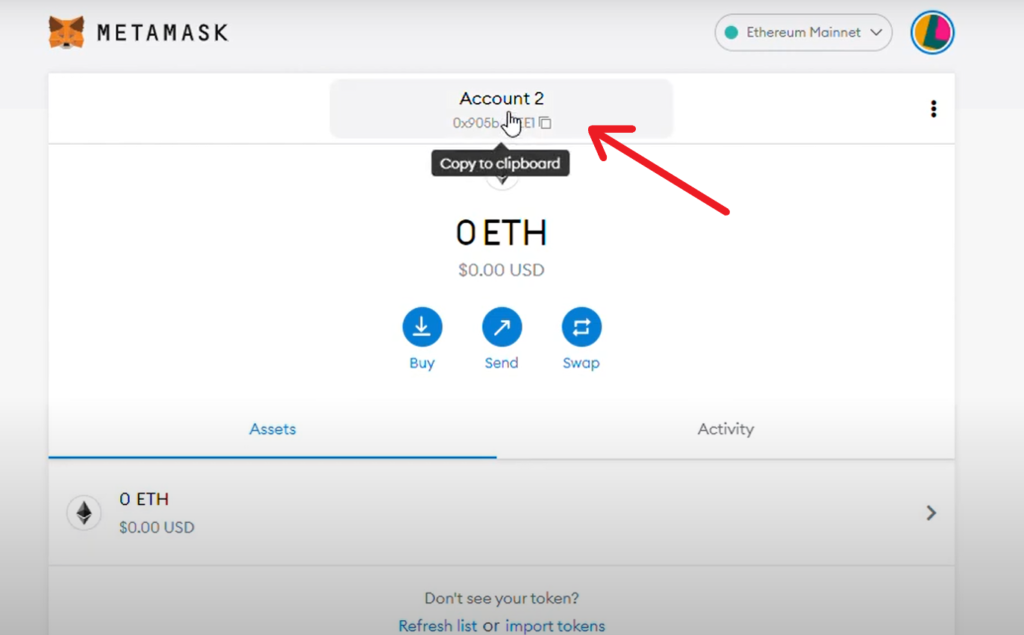Screen dimensions: 1024x635
Task: Open the Swap feature icon
Action: 581,324
